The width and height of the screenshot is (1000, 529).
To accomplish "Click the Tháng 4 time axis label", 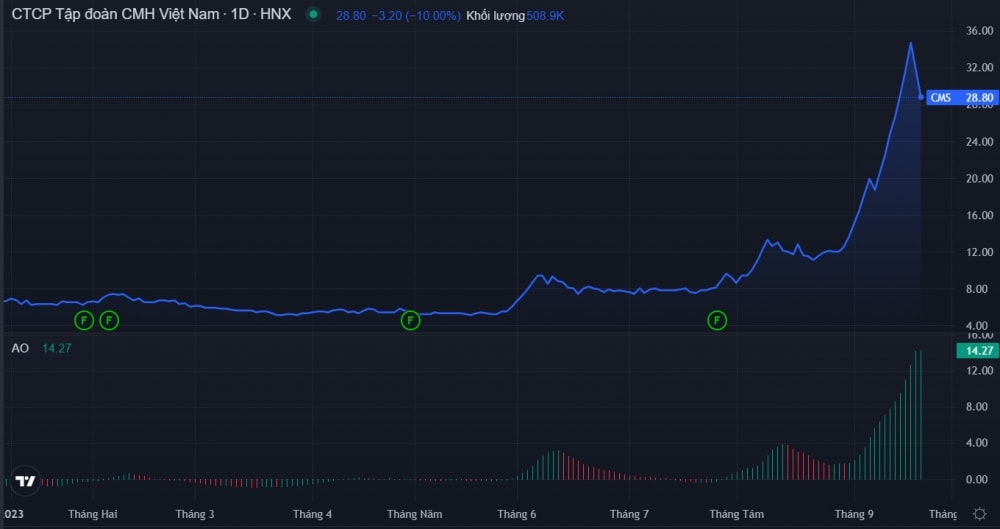I will [x=312, y=514].
